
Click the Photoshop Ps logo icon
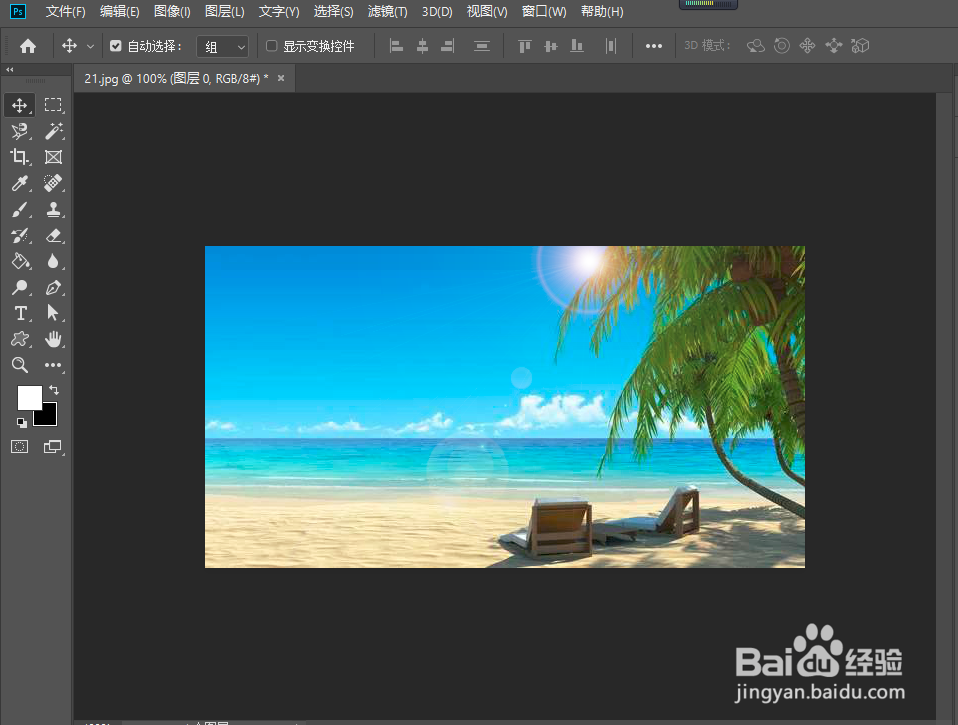pos(18,11)
